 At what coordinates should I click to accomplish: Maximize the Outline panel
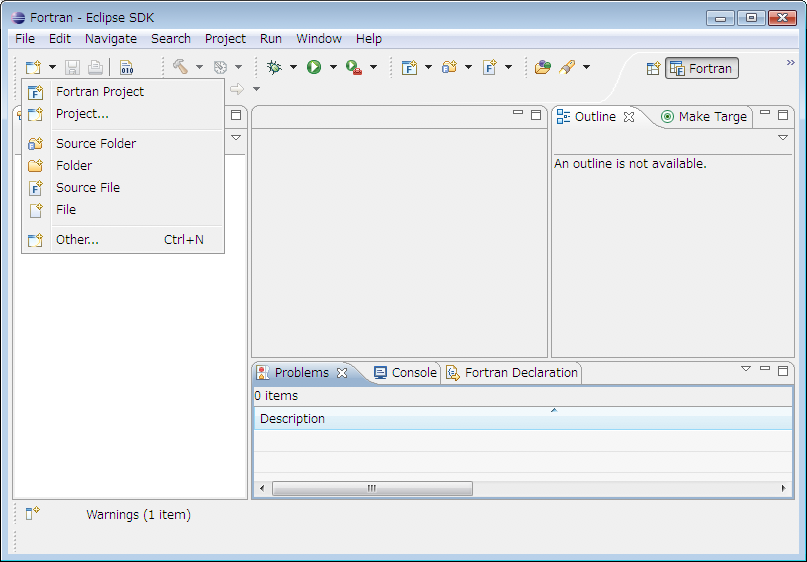(x=783, y=115)
